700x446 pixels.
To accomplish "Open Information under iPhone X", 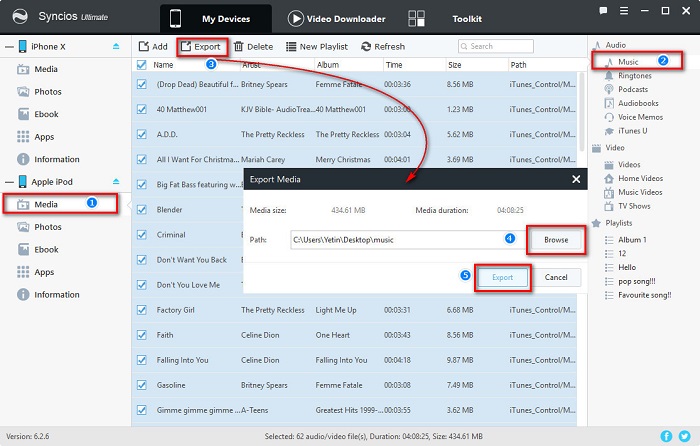I will [57, 159].
